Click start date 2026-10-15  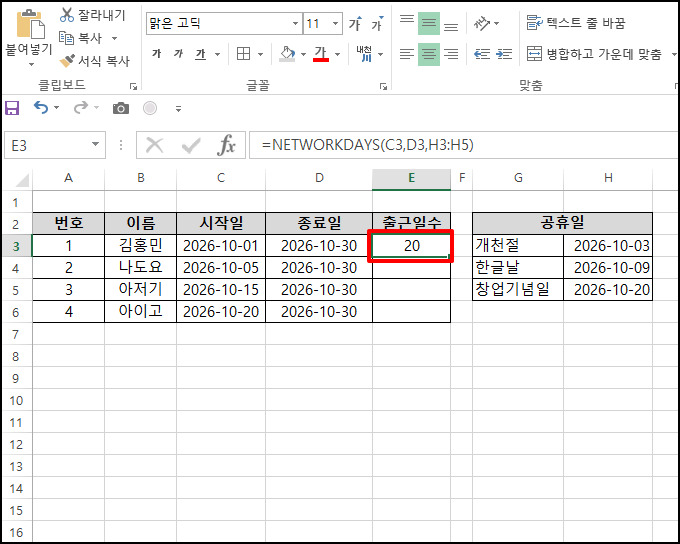[221, 289]
